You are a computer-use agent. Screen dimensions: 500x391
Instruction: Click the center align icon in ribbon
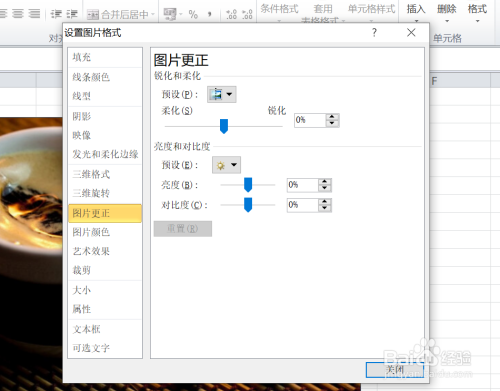18,14
